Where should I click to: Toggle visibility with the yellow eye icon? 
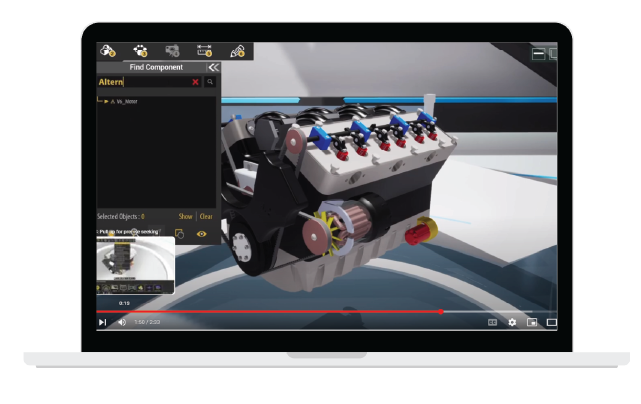(202, 233)
